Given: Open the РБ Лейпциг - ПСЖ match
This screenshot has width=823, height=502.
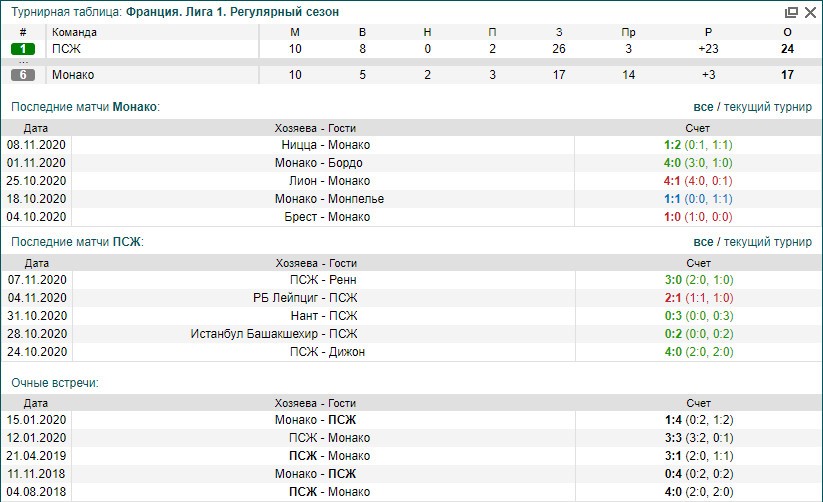Looking at the screenshot, I should (305, 298).
